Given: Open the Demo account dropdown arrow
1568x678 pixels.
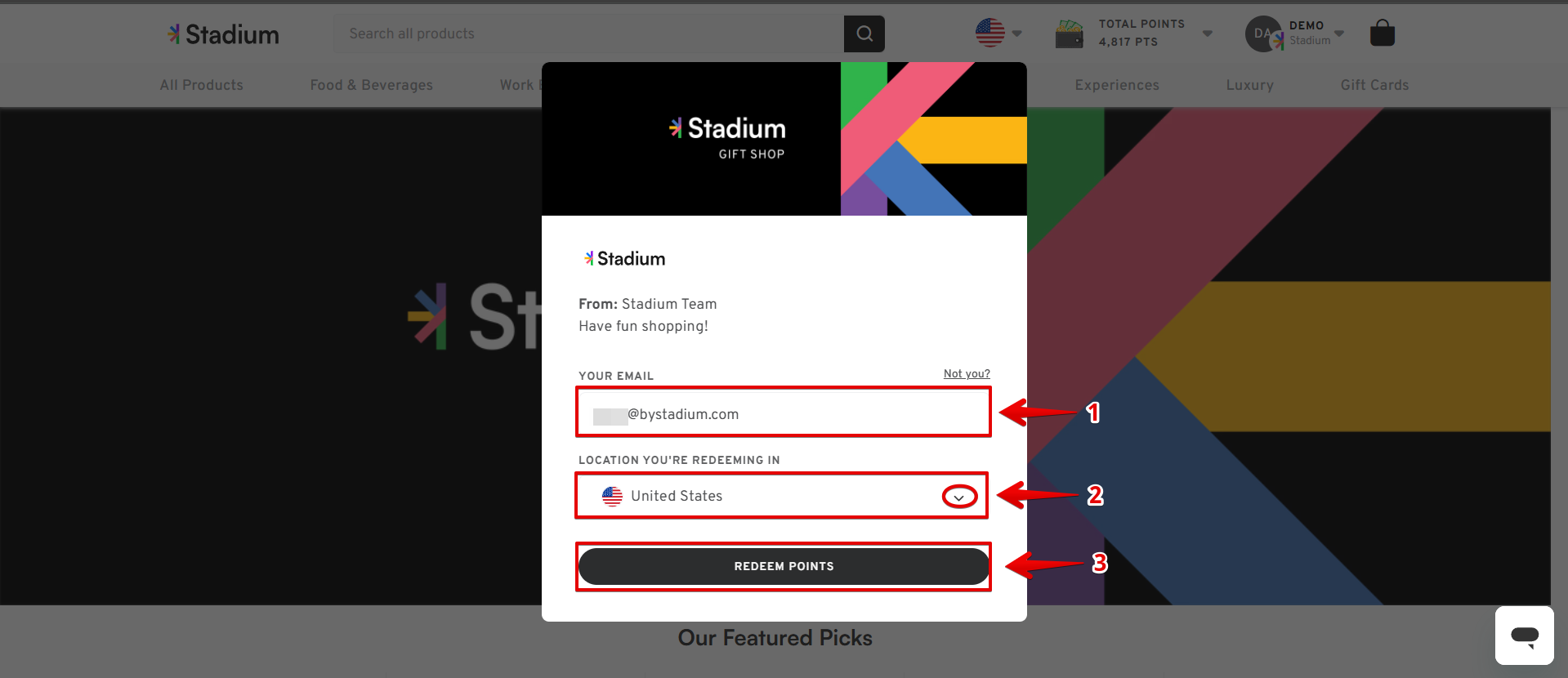Looking at the screenshot, I should 1339,33.
